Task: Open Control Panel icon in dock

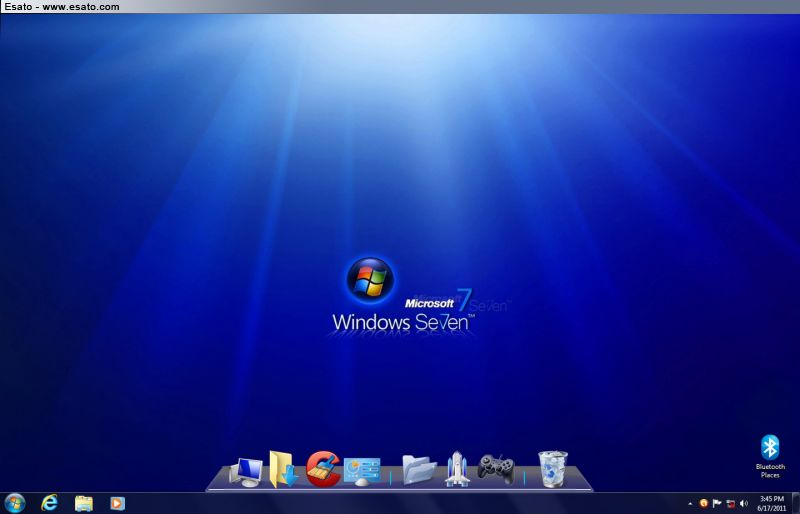Action: (362, 472)
